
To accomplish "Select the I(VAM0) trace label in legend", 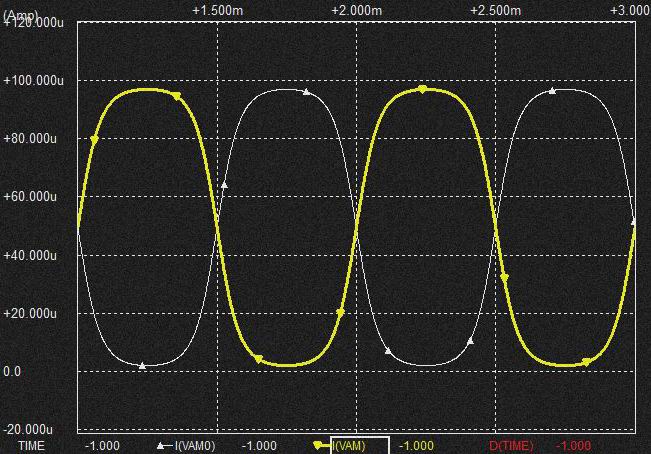I will tap(194, 445).
